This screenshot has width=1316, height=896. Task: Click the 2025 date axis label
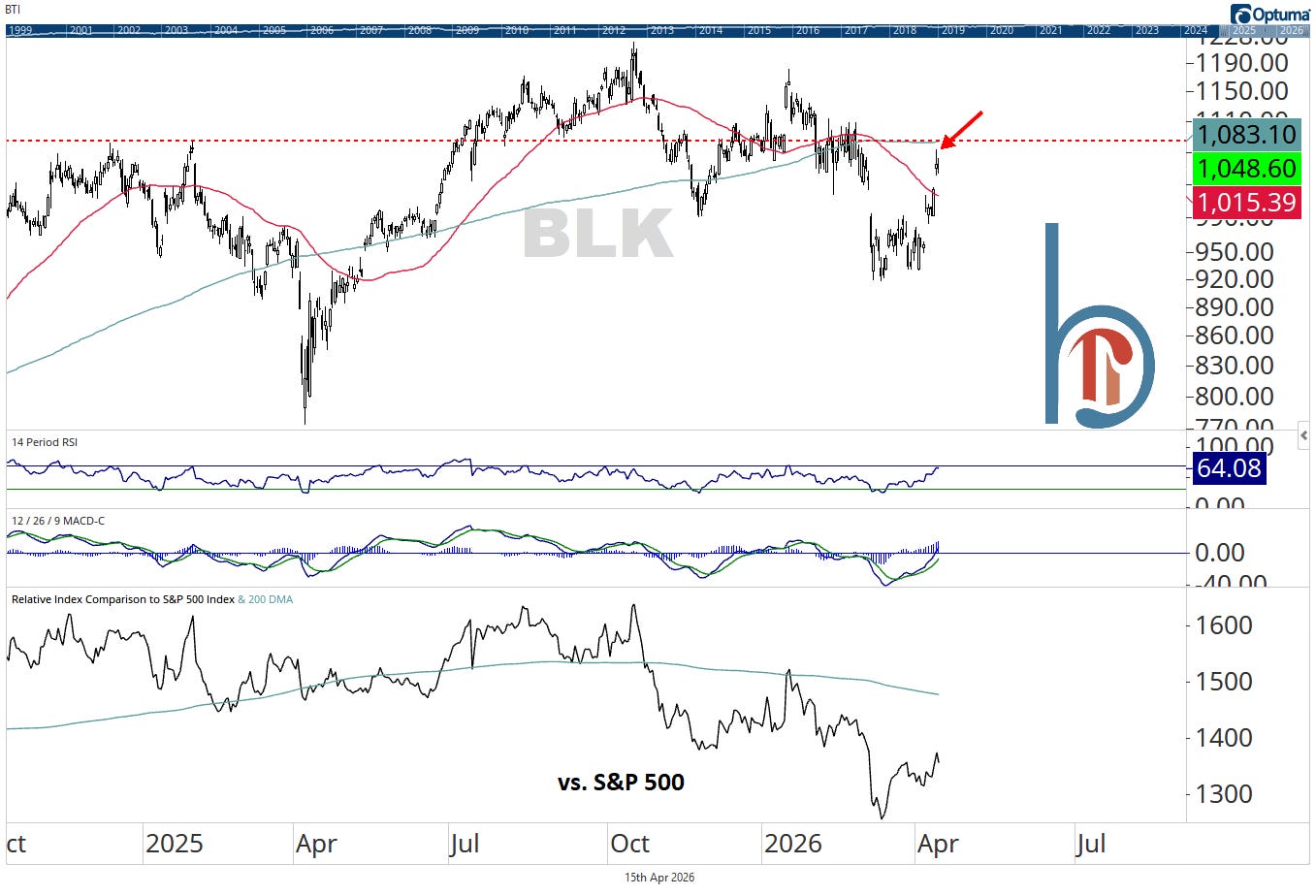[176, 844]
